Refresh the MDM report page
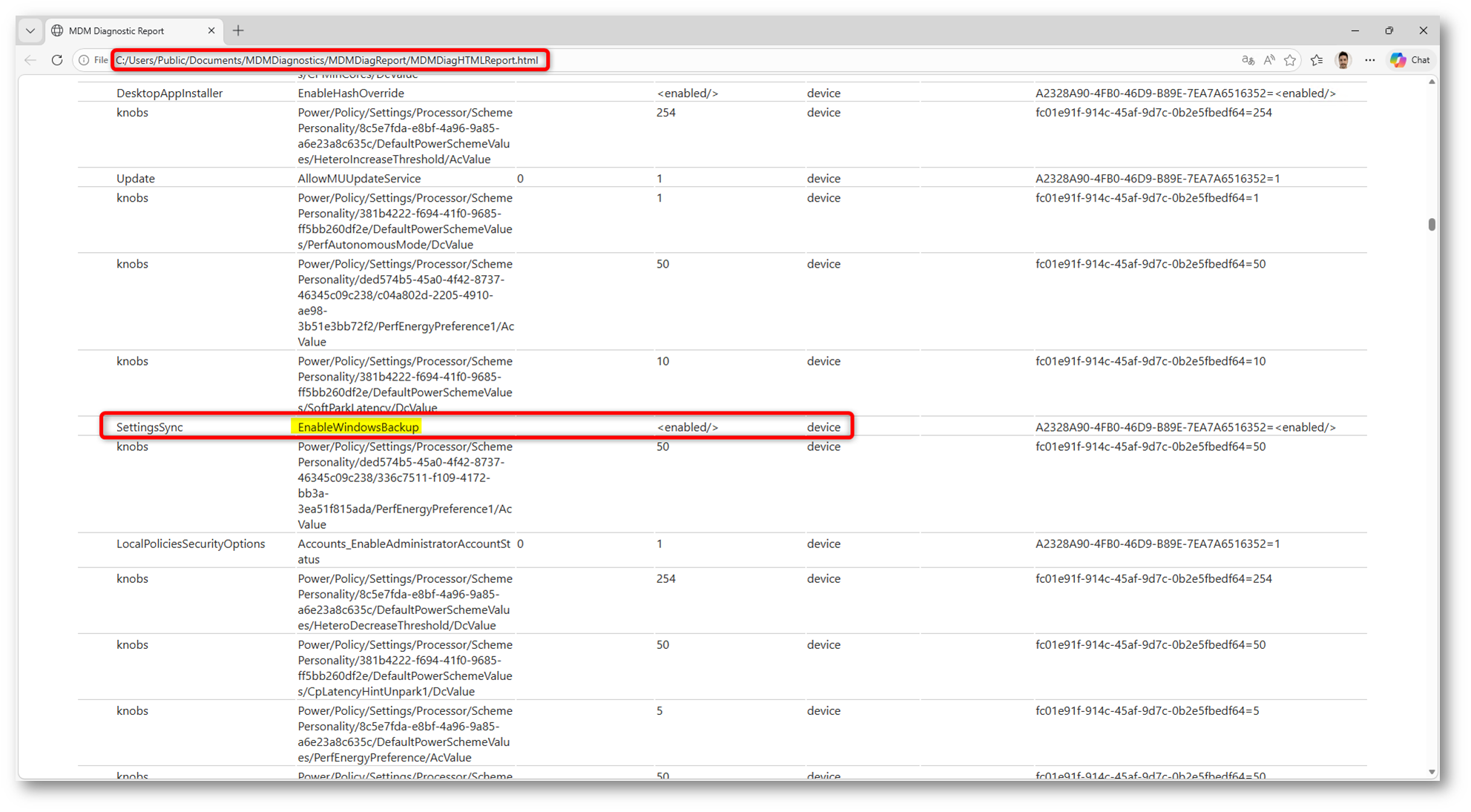The height and width of the screenshot is (812, 1471). 57,60
